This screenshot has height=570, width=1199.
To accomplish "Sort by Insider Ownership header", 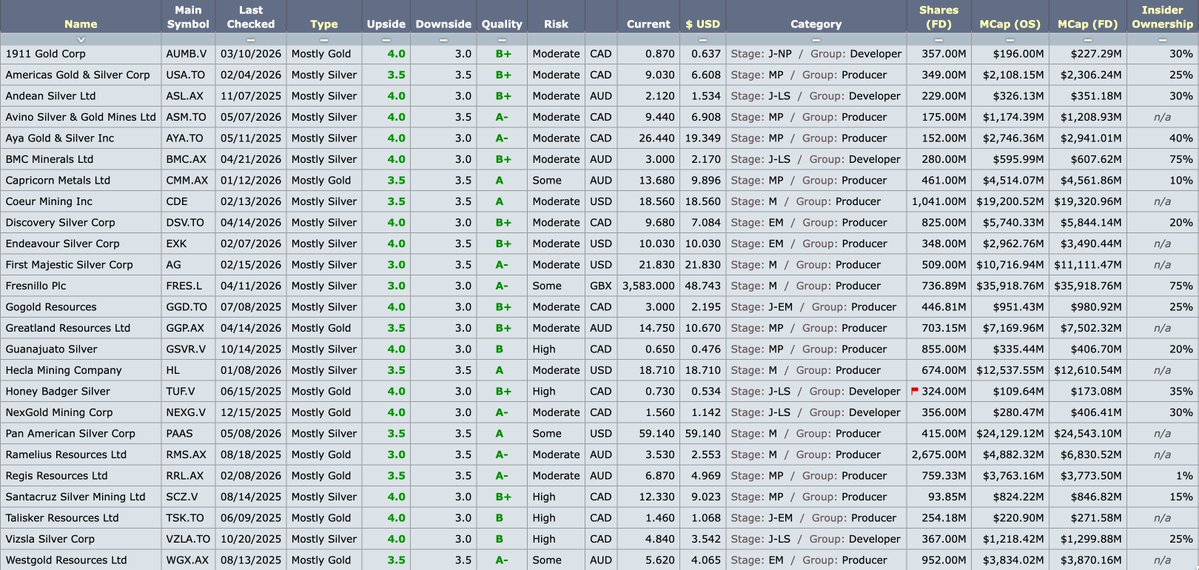I will click(1162, 17).
